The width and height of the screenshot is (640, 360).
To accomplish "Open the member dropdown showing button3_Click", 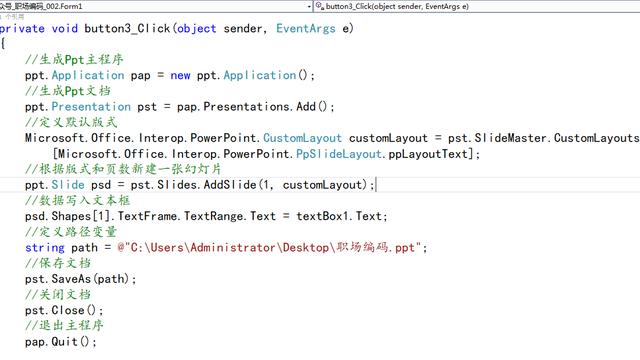I will pos(477,6).
